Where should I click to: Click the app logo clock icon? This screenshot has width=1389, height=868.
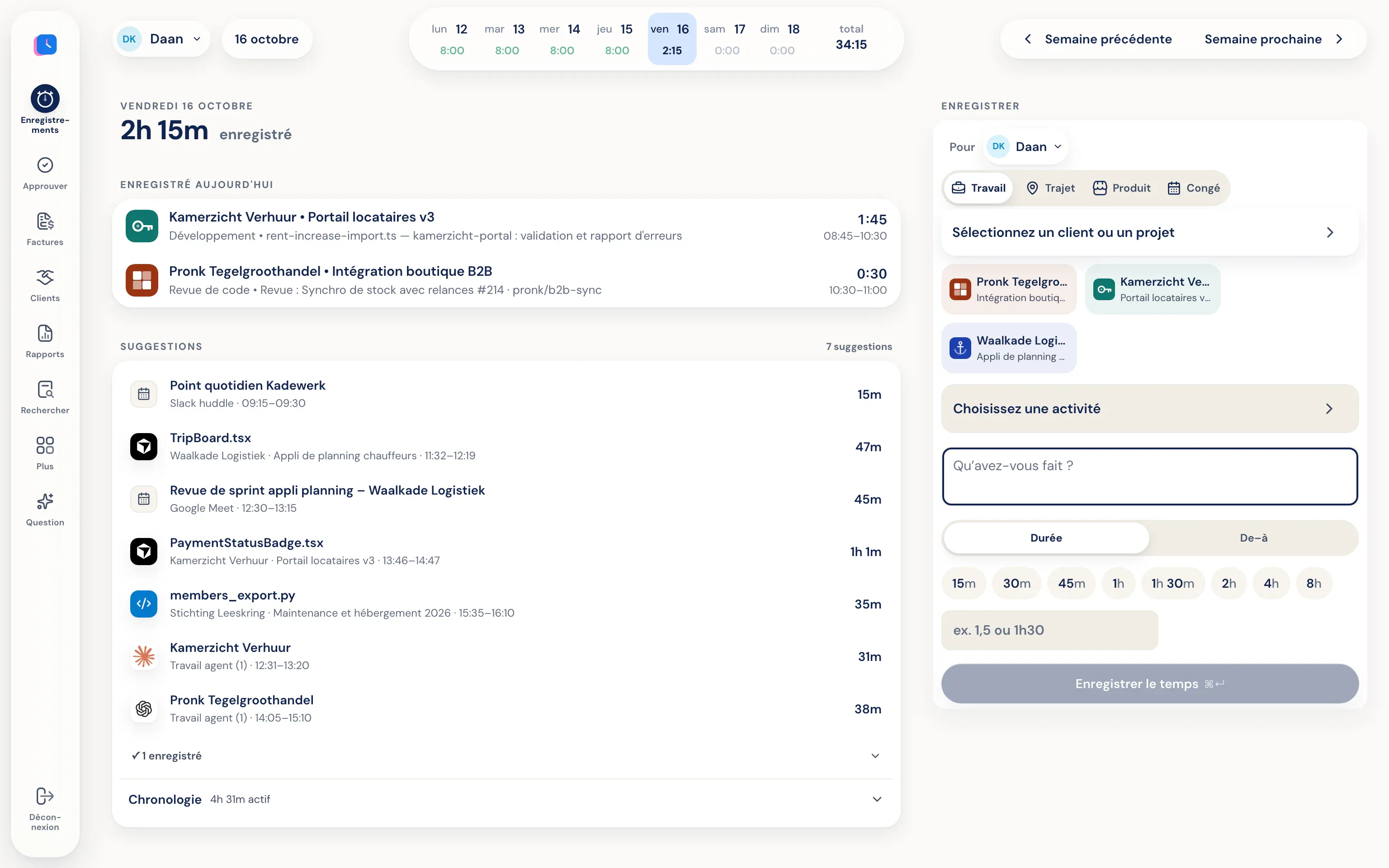tap(45, 44)
